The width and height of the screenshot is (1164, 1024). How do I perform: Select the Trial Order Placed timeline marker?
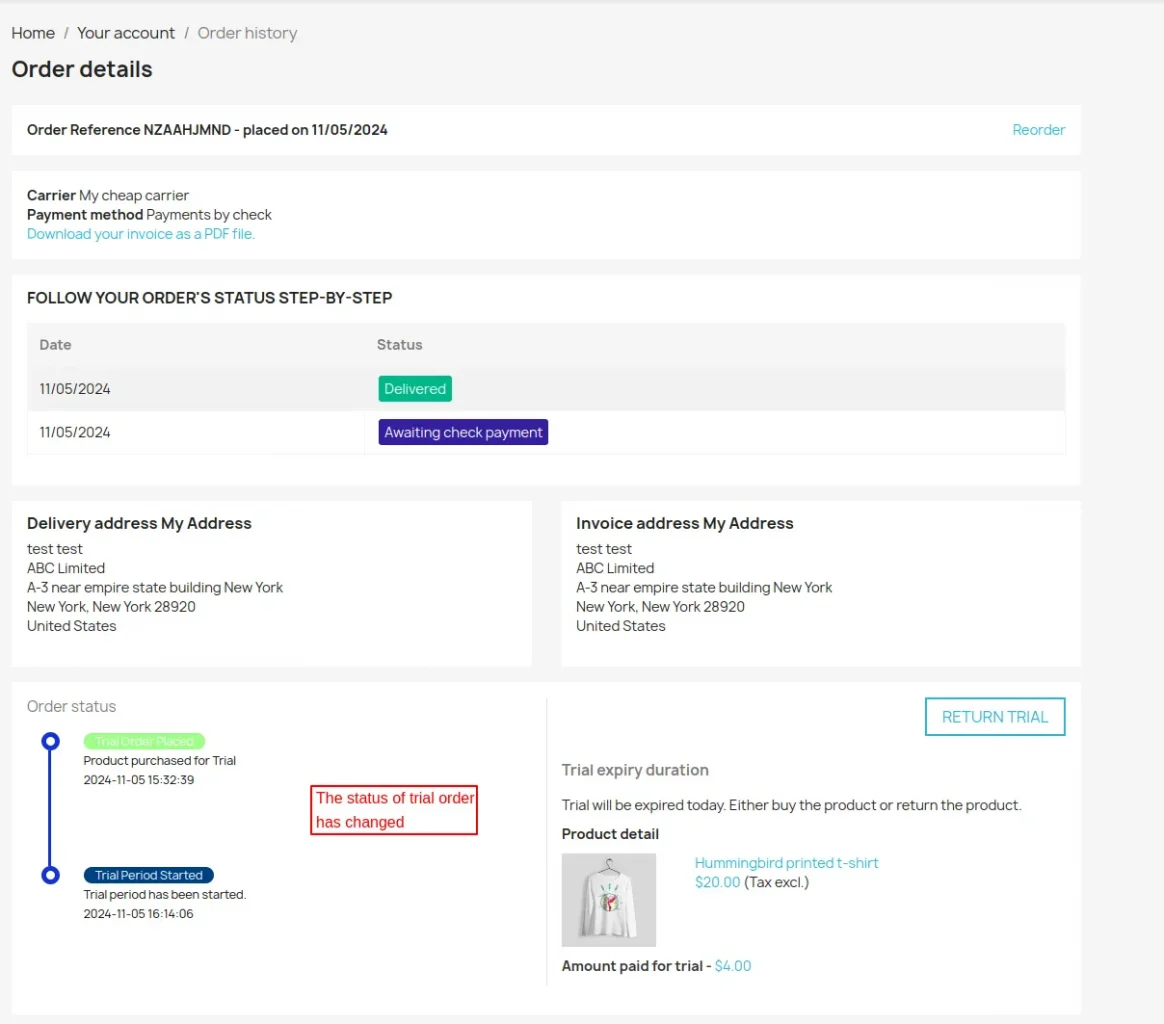click(x=51, y=741)
